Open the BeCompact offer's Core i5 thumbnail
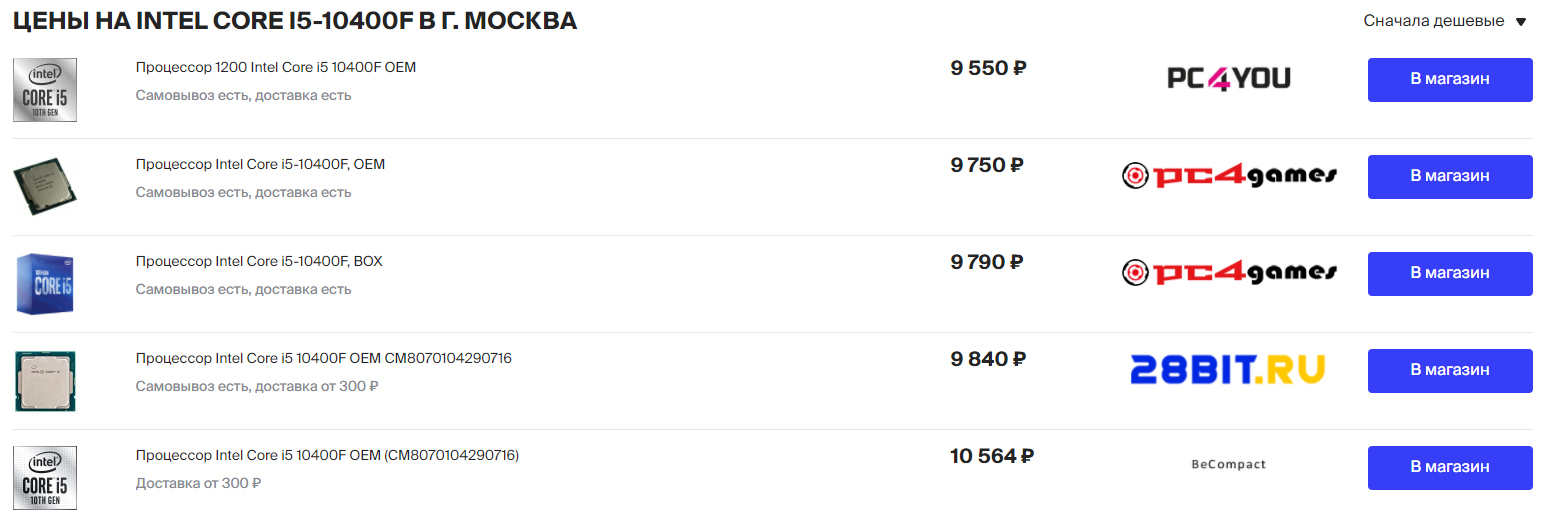Image resolution: width=1543 pixels, height=524 pixels. [x=45, y=478]
